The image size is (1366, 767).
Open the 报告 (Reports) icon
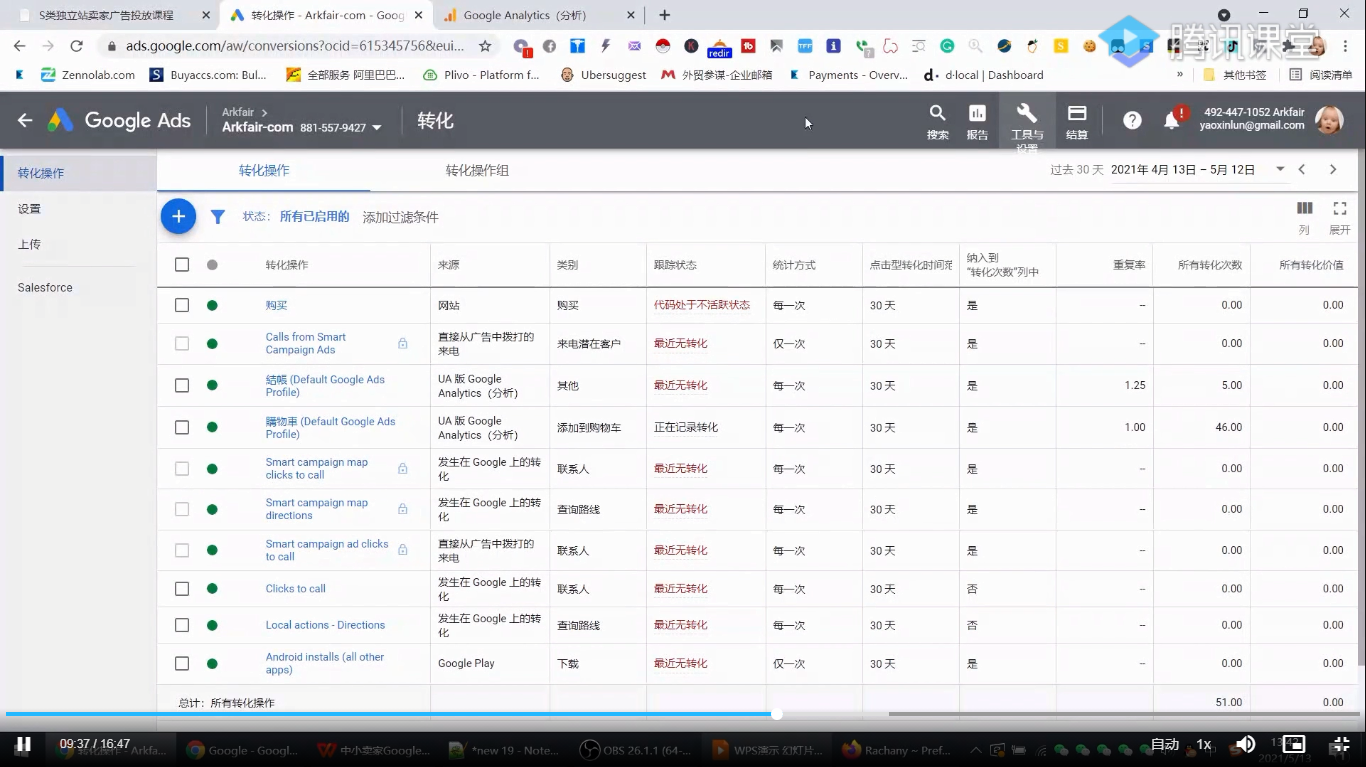(977, 115)
